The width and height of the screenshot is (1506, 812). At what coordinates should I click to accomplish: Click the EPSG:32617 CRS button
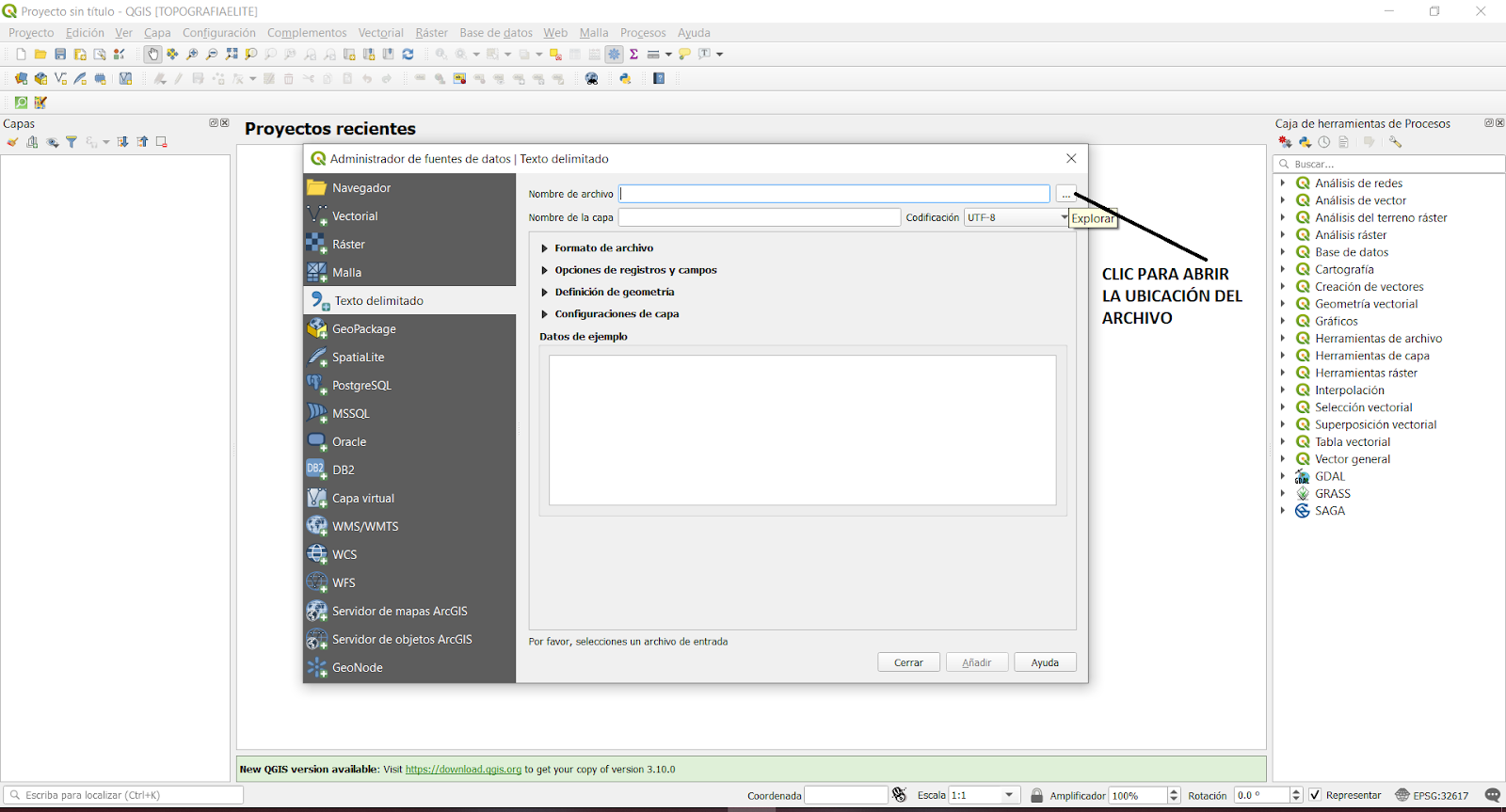point(1432,795)
